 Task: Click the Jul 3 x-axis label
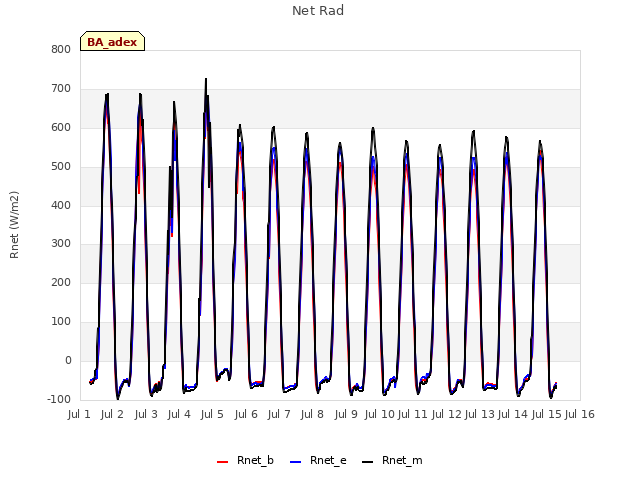(x=146, y=414)
